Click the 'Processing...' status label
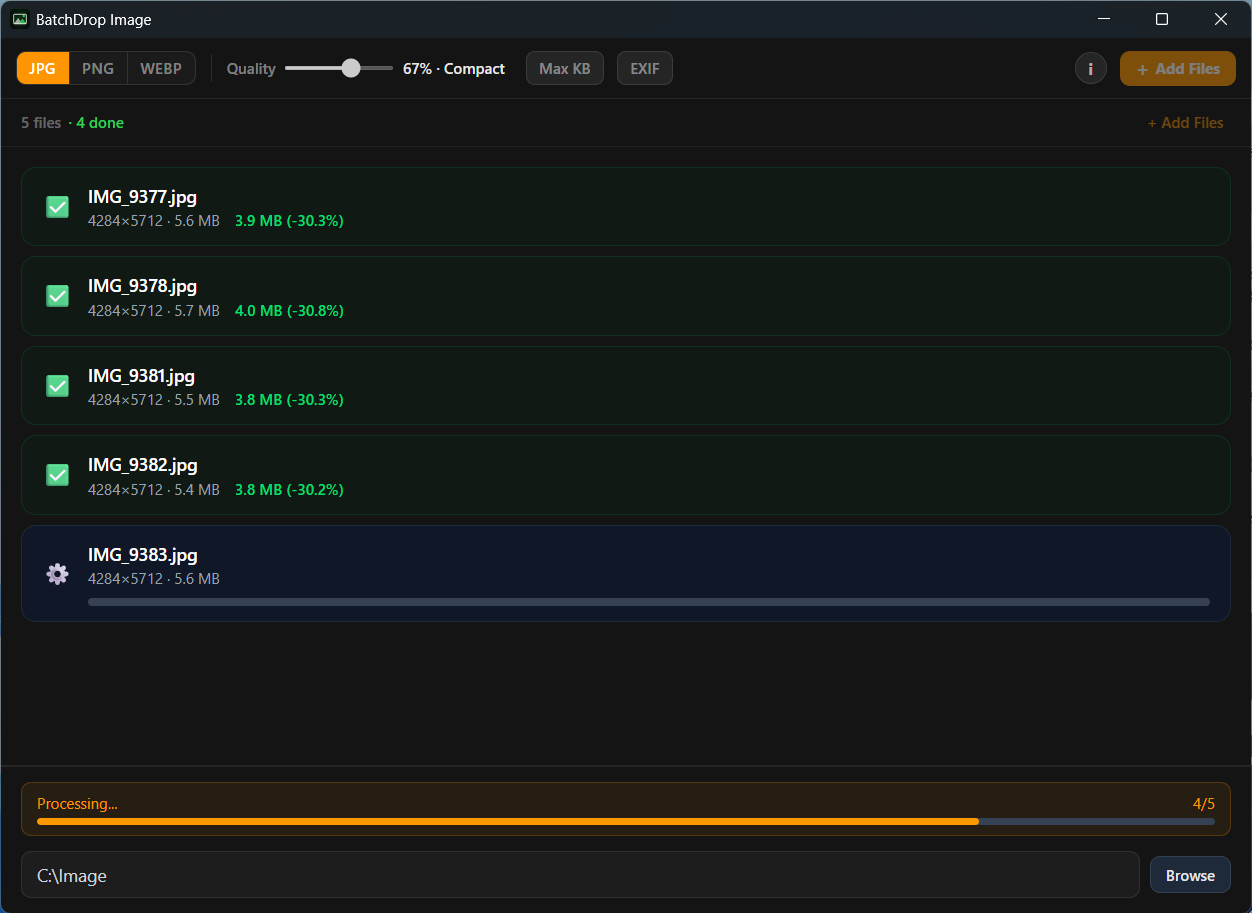 pos(77,804)
